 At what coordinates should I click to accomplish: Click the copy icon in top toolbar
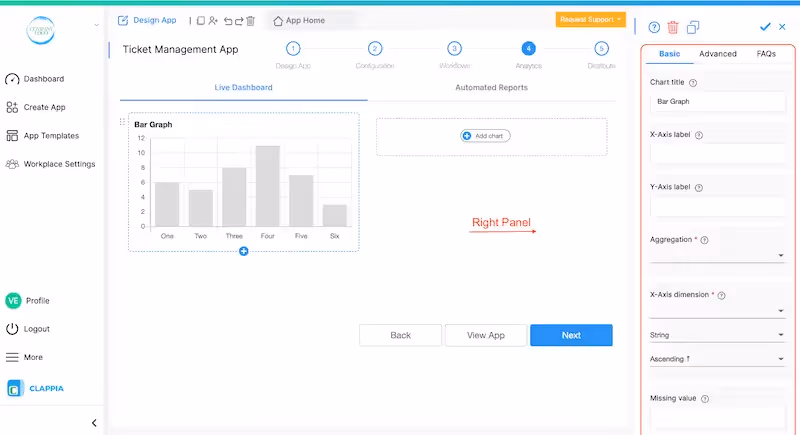(x=201, y=21)
